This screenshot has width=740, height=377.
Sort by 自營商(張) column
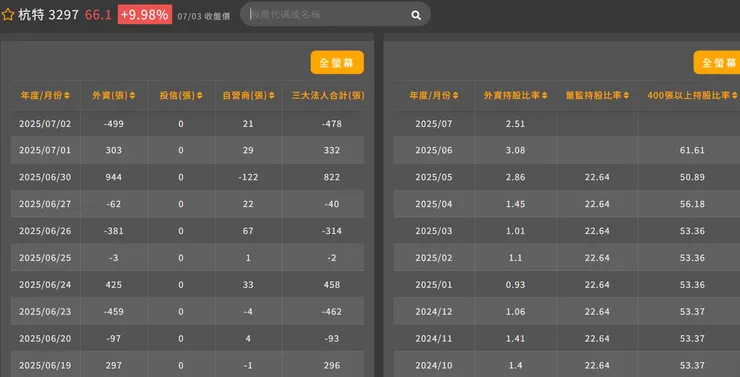(248, 96)
